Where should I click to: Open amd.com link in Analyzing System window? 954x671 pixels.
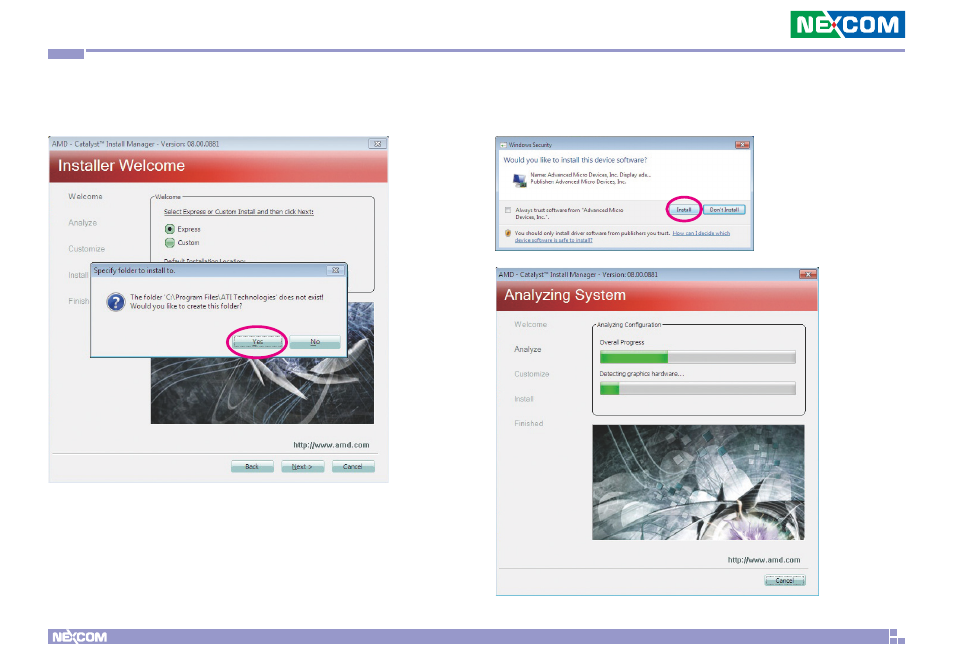click(764, 560)
